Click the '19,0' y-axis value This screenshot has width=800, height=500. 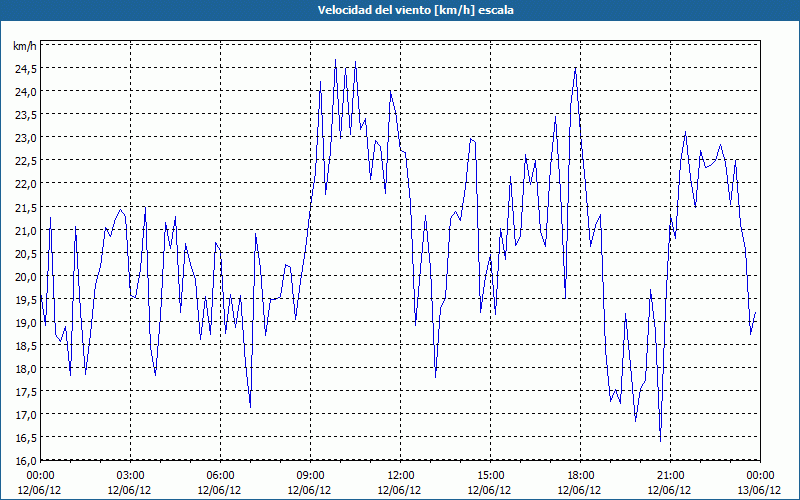click(x=25, y=323)
